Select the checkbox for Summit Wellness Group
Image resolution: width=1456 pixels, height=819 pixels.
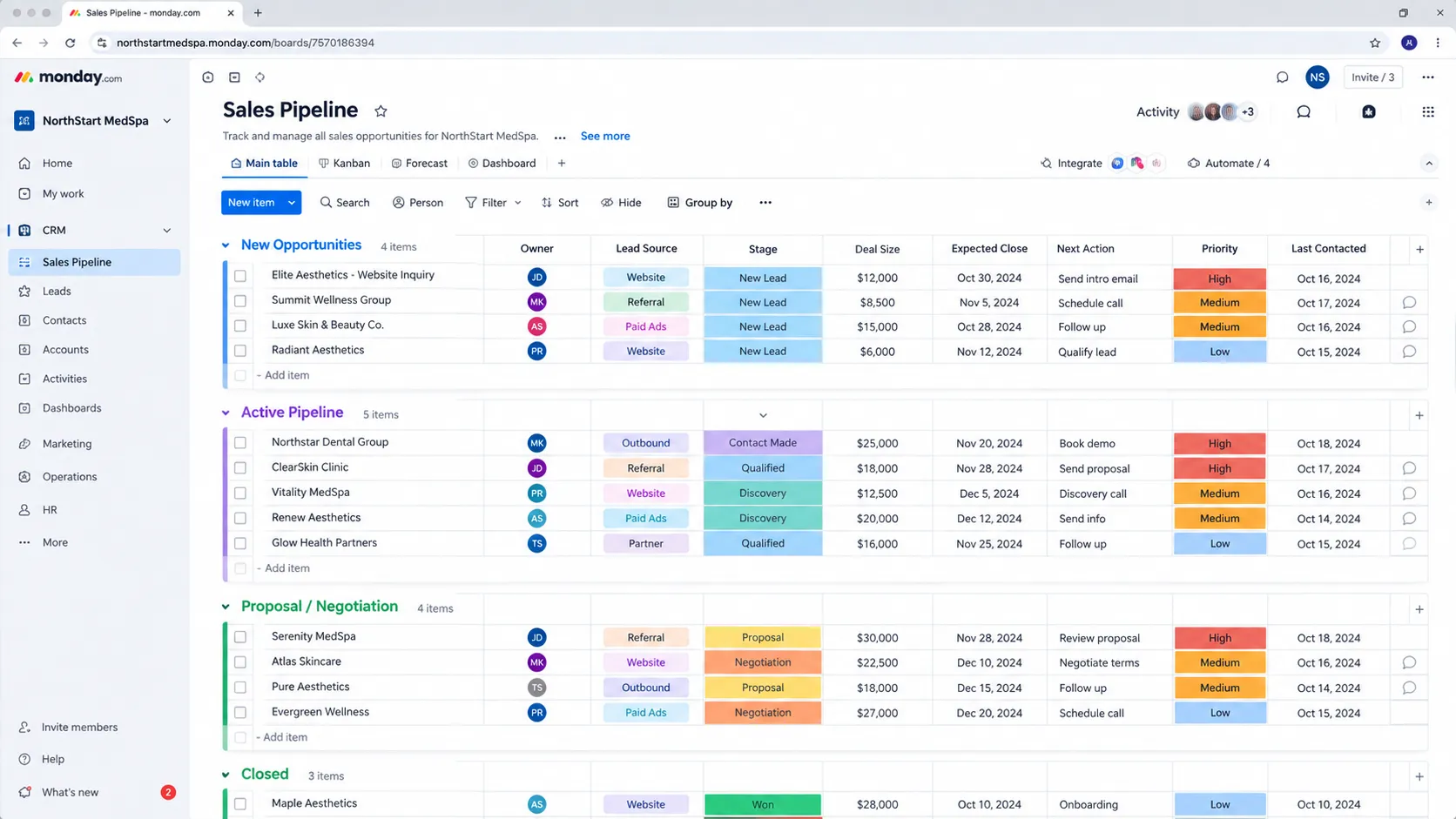click(x=240, y=301)
